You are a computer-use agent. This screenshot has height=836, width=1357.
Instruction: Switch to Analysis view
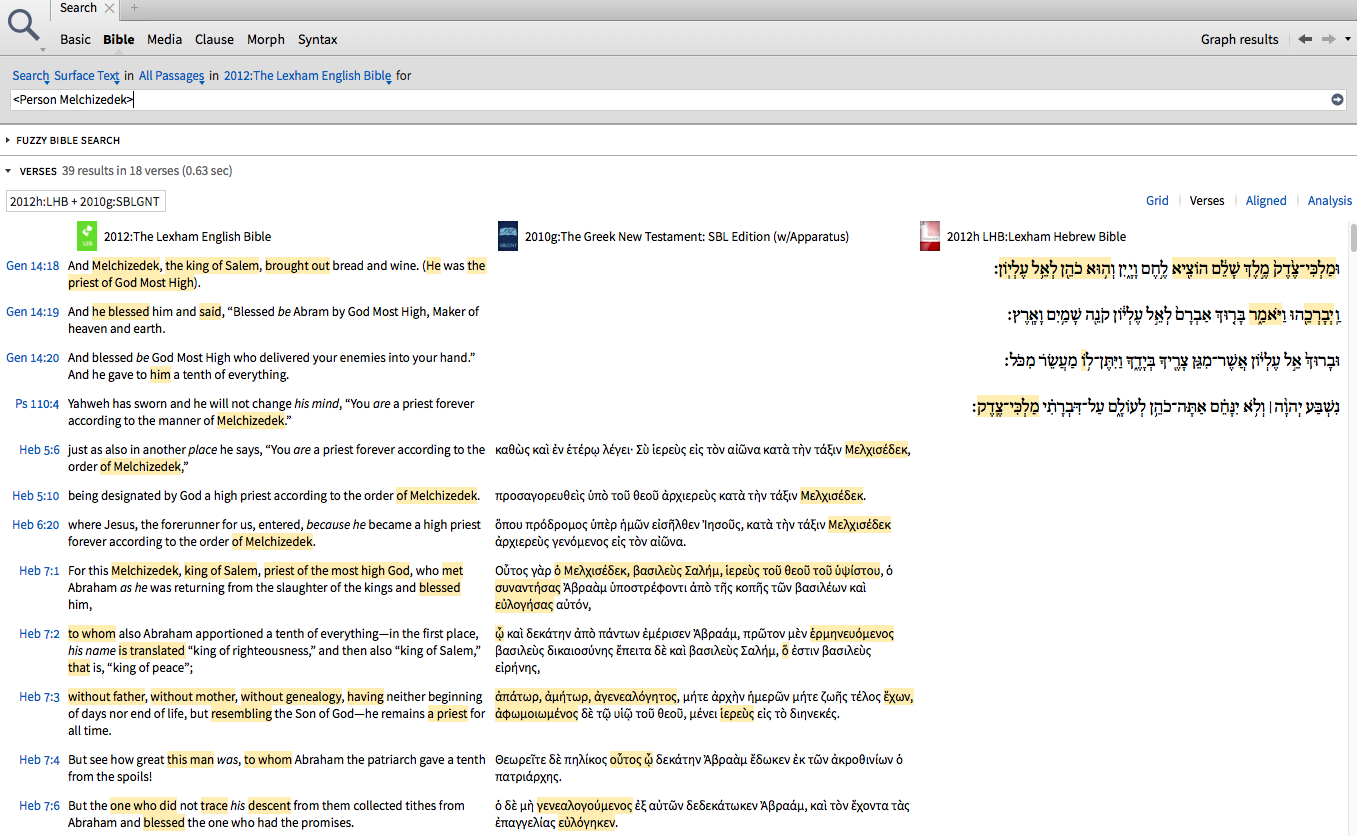(1330, 200)
